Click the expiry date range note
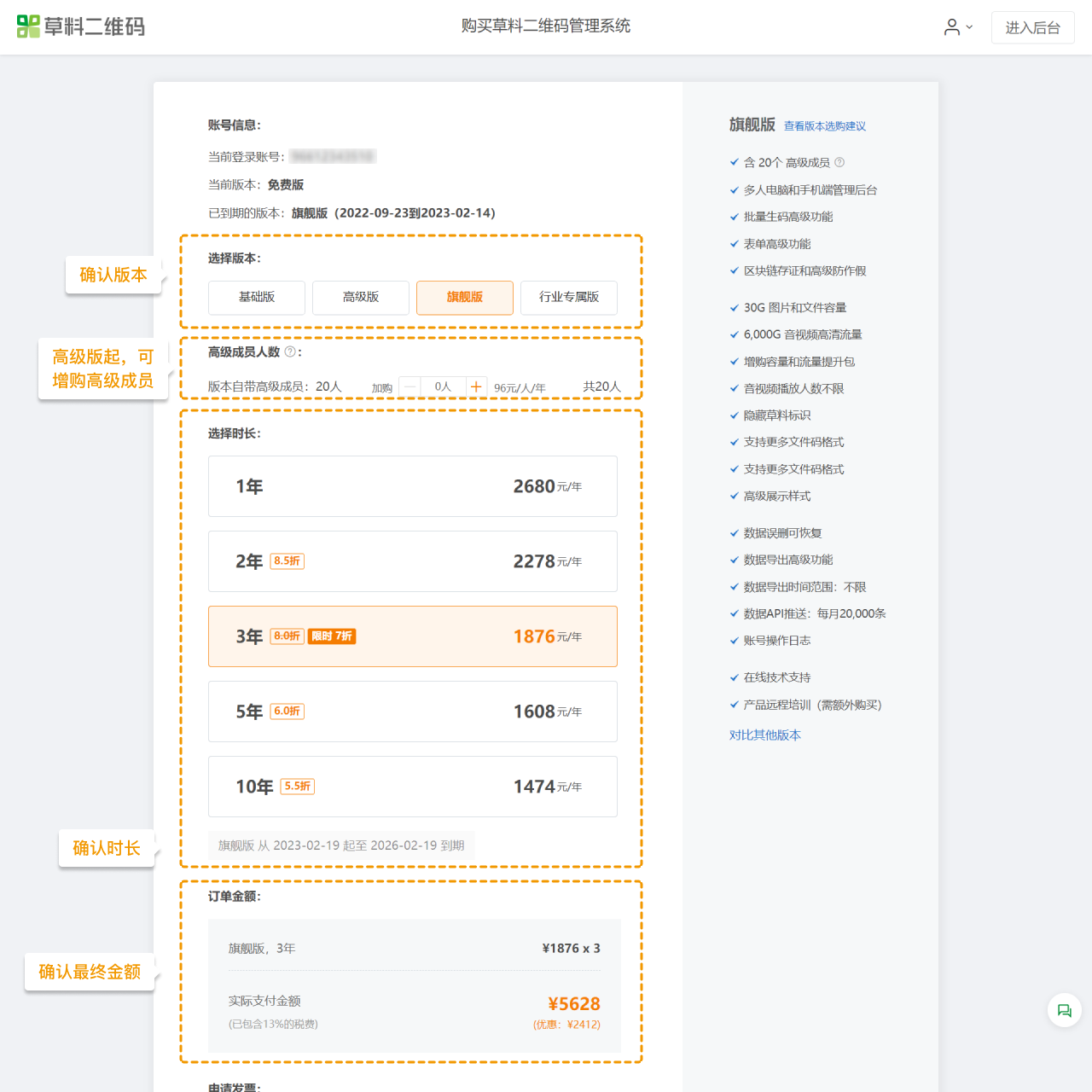 click(341, 845)
